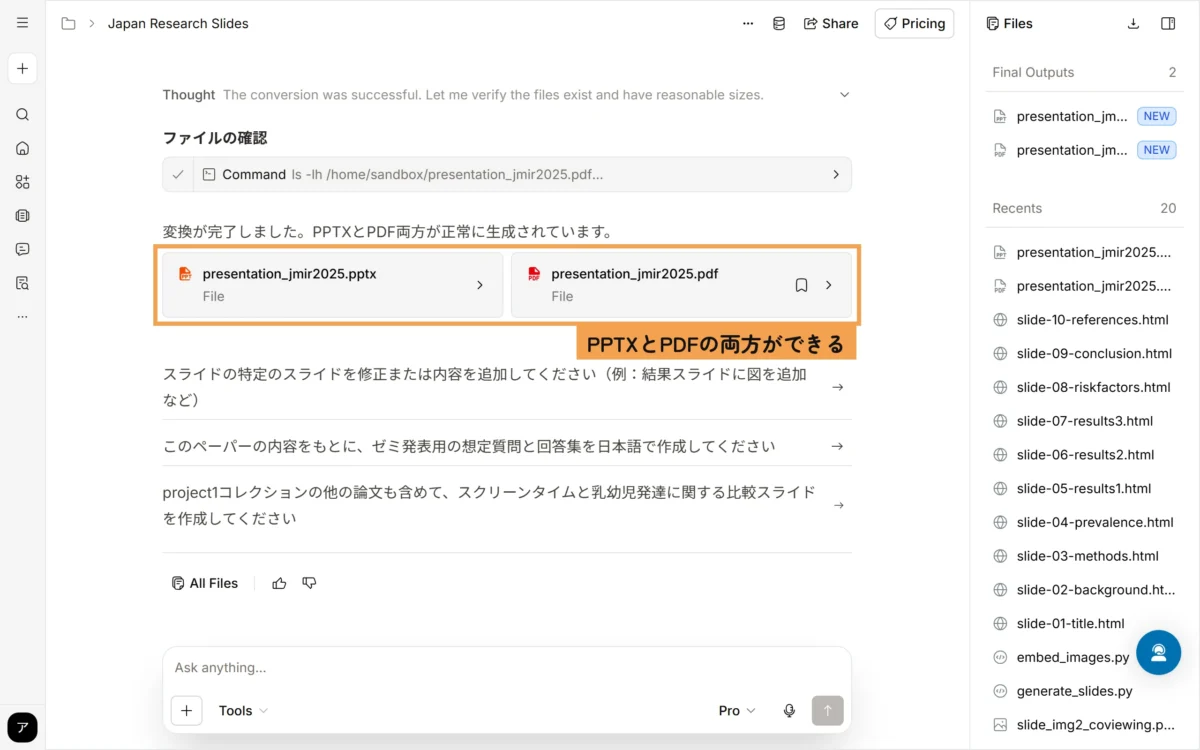Open the presentation_jmir2025.pdf card arrow
The width and height of the screenshot is (1200, 750).
click(x=828, y=285)
